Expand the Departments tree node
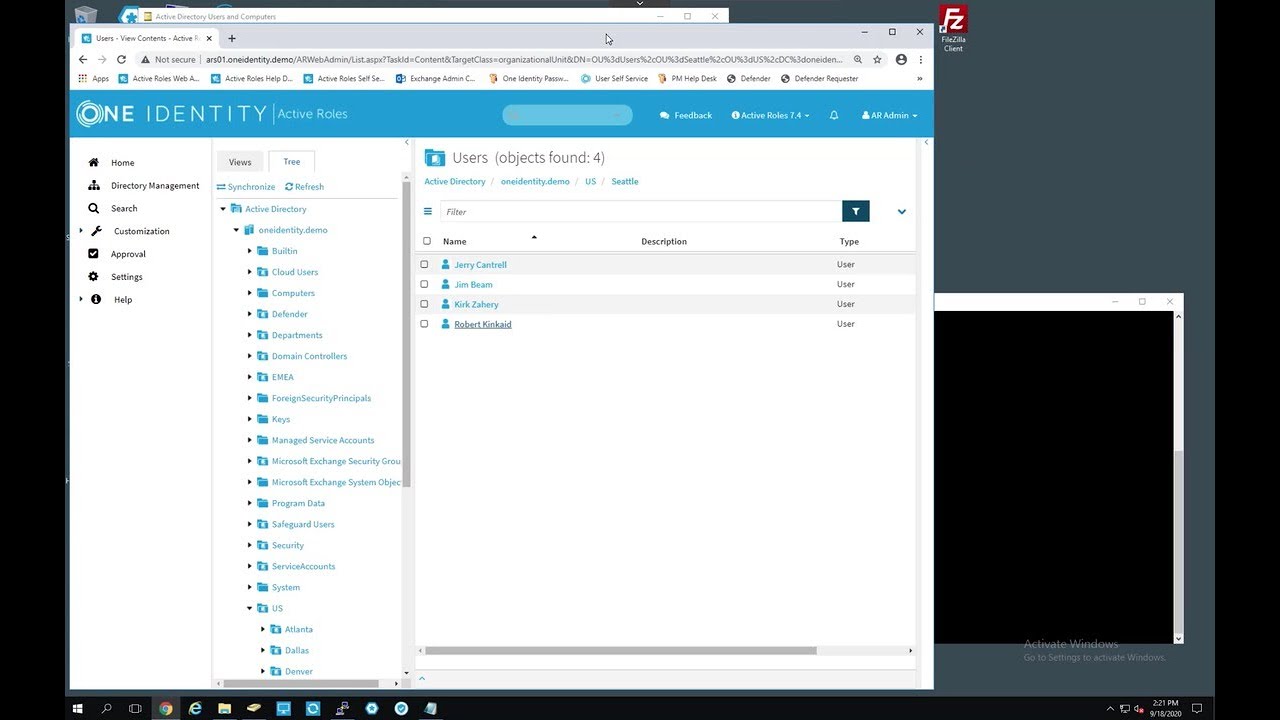1280x720 pixels. point(250,335)
